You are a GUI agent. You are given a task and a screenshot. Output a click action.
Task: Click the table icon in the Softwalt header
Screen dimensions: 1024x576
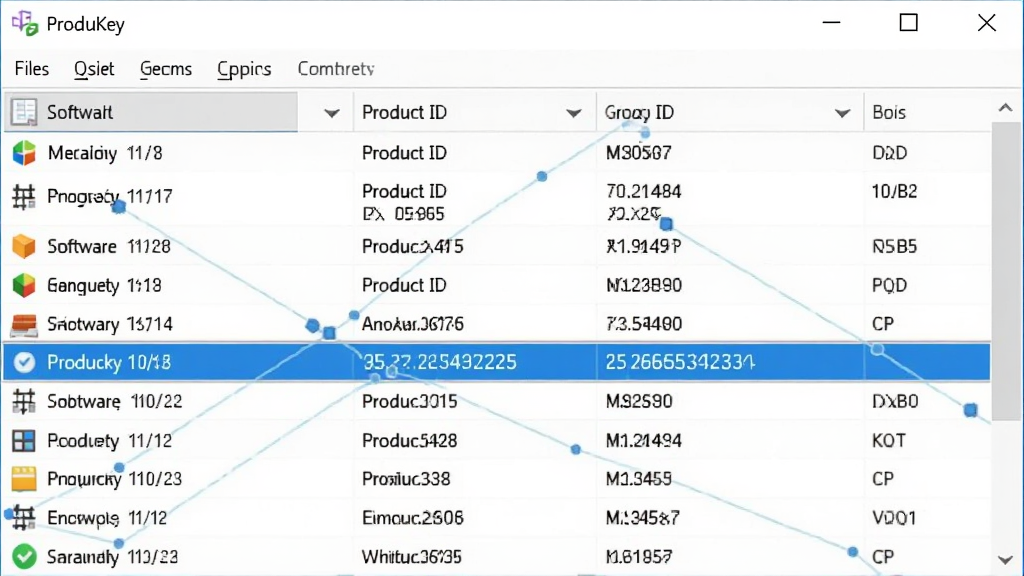point(24,112)
